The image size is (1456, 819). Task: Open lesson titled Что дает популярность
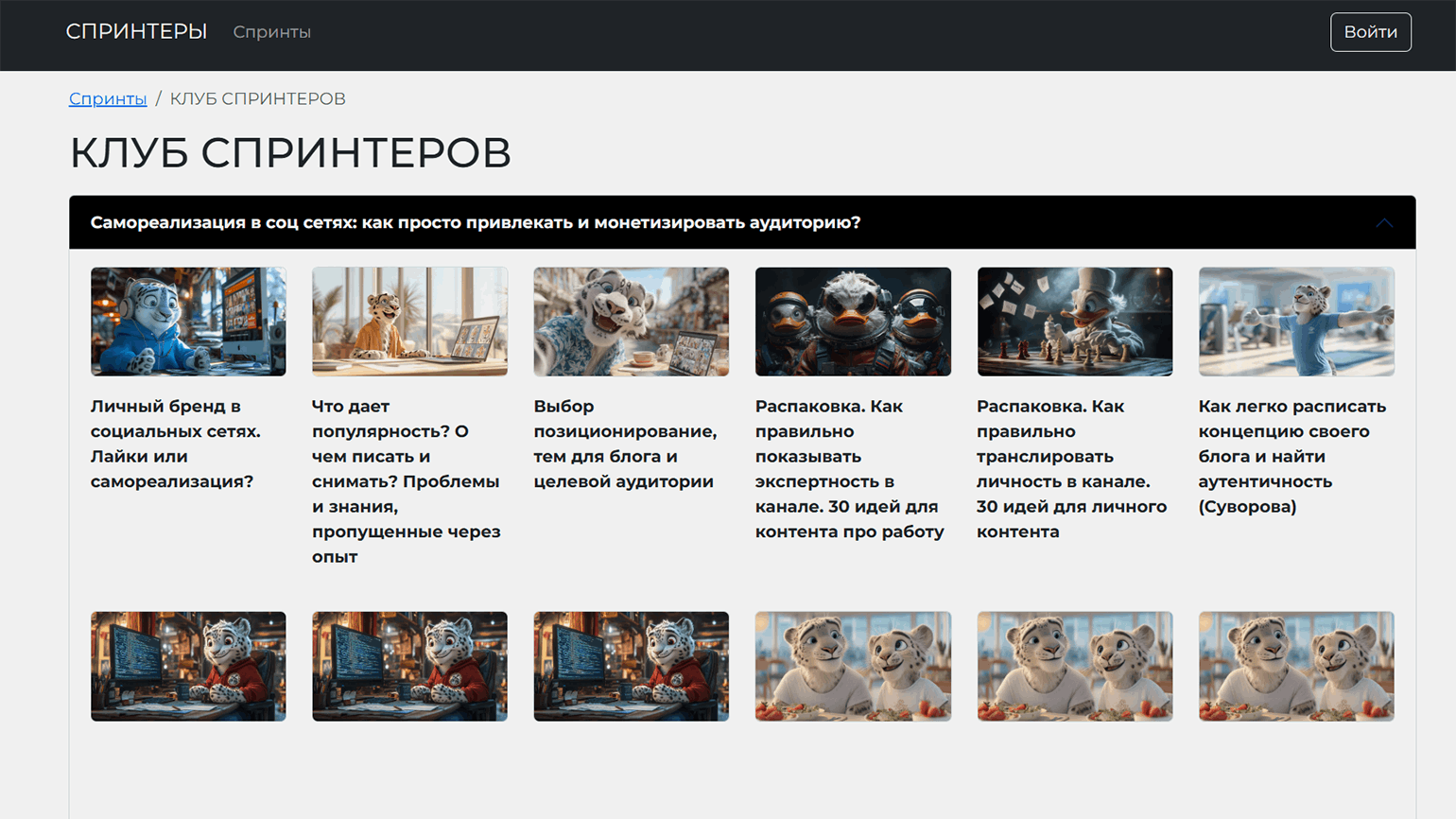pyautogui.click(x=406, y=481)
